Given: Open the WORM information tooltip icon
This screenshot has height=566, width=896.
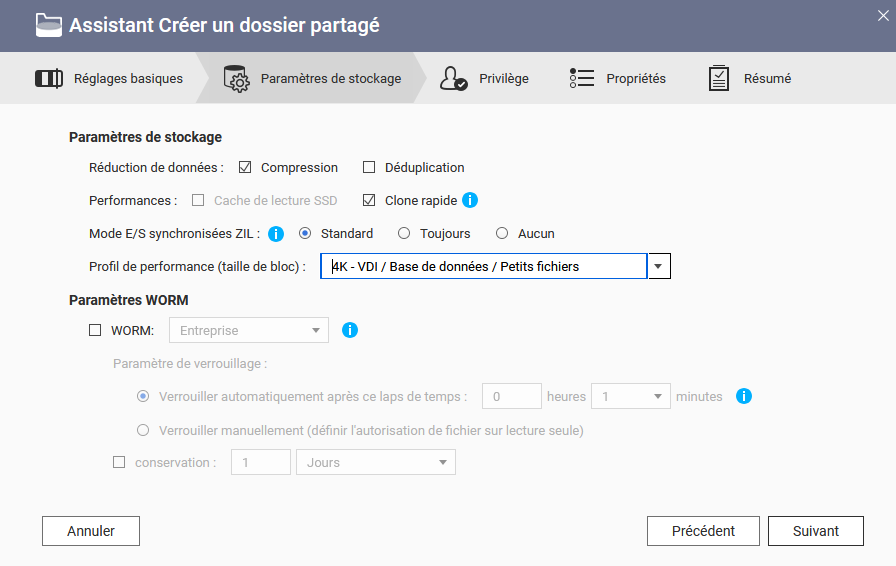Looking at the screenshot, I should click(x=350, y=330).
